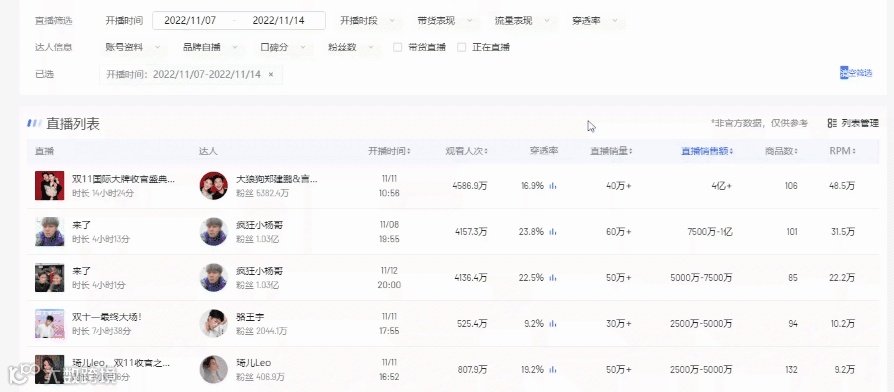Expand the 穿透率 filter dropdown

coord(595,21)
